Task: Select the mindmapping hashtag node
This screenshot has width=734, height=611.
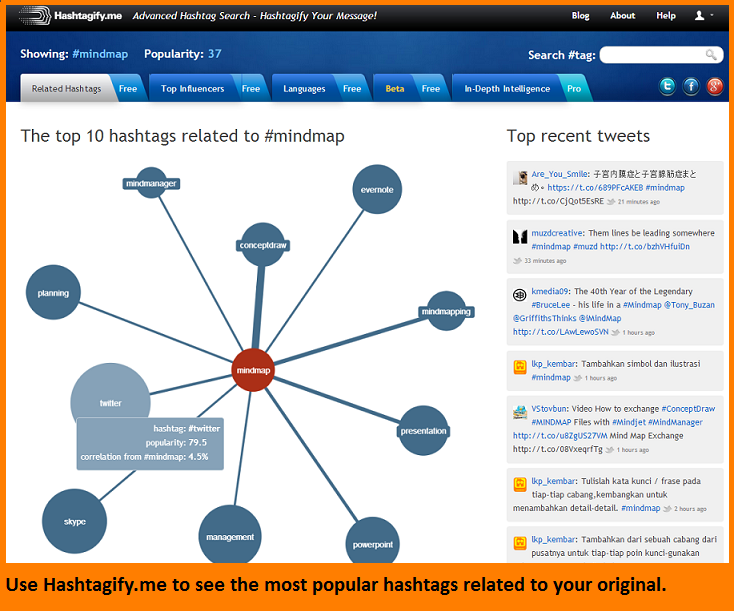Action: [x=446, y=311]
